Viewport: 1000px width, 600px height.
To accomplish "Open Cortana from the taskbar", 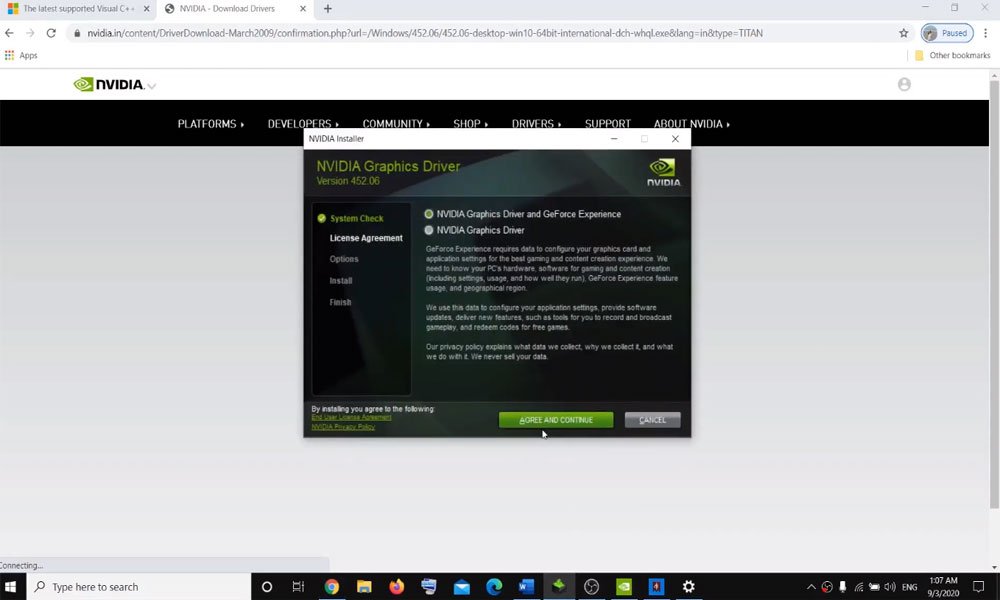I will tap(267, 587).
